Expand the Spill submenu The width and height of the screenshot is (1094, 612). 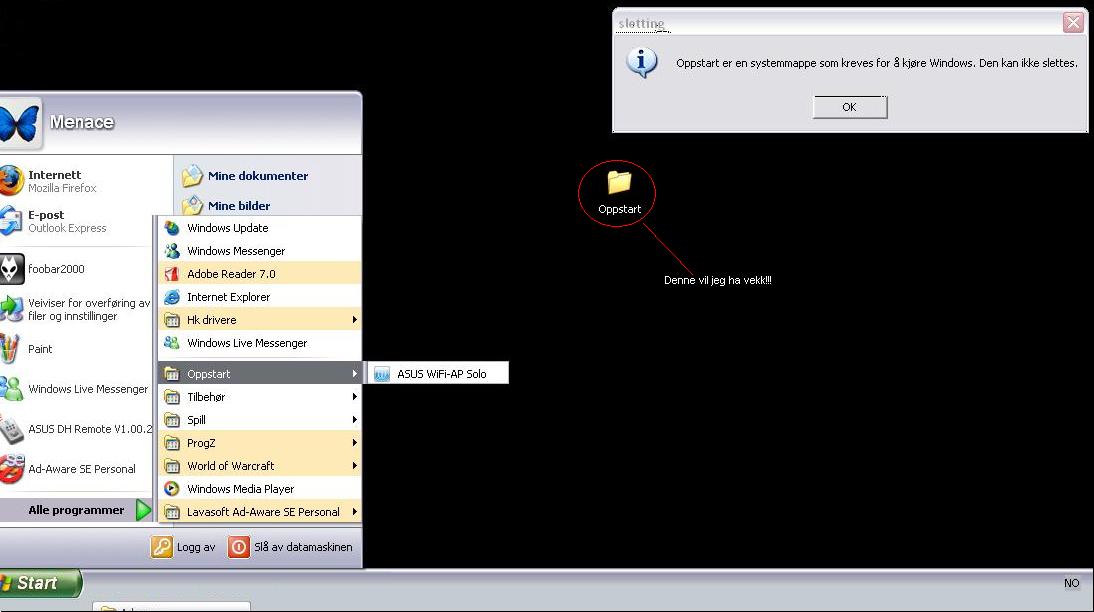pyautogui.click(x=260, y=419)
